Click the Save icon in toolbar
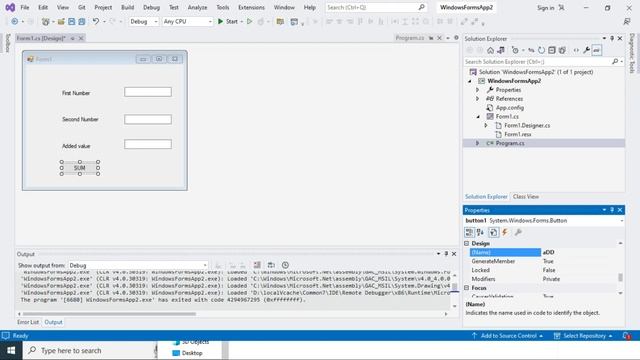 click(71, 21)
